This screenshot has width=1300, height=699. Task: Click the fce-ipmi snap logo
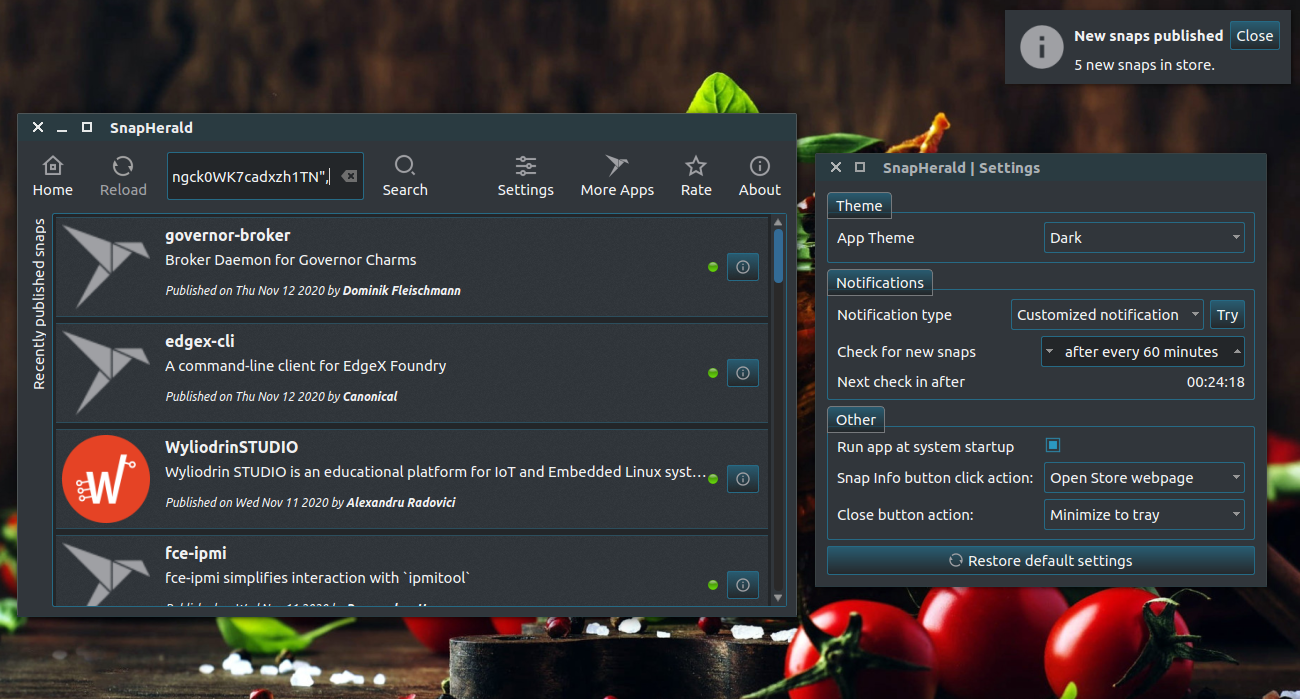pos(106,573)
